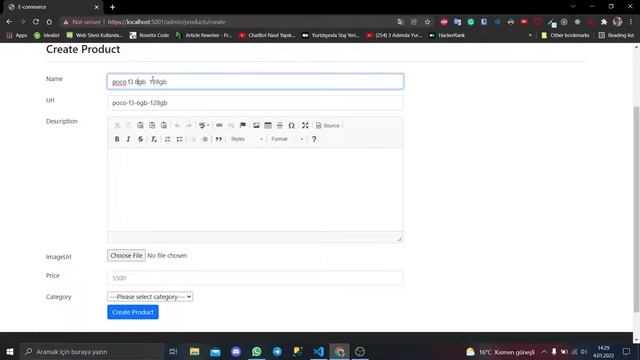Click the Paste from Word icon
The image size is (640, 360).
(164, 125)
